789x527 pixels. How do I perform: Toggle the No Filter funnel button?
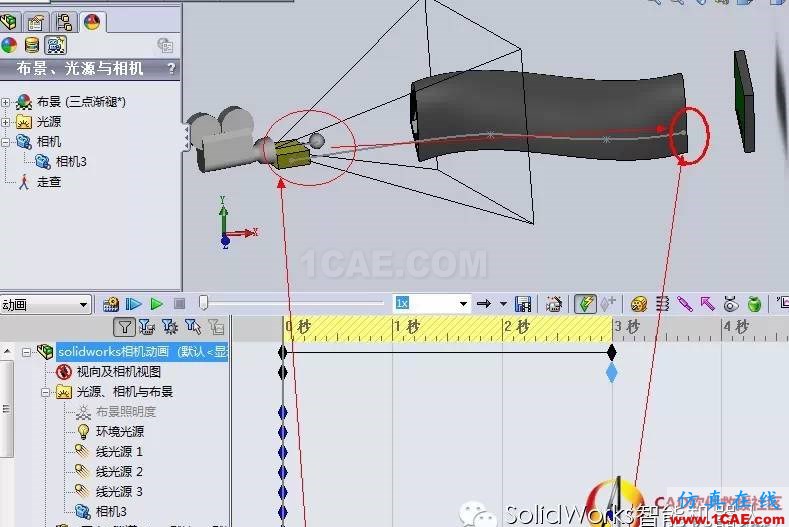(124, 328)
